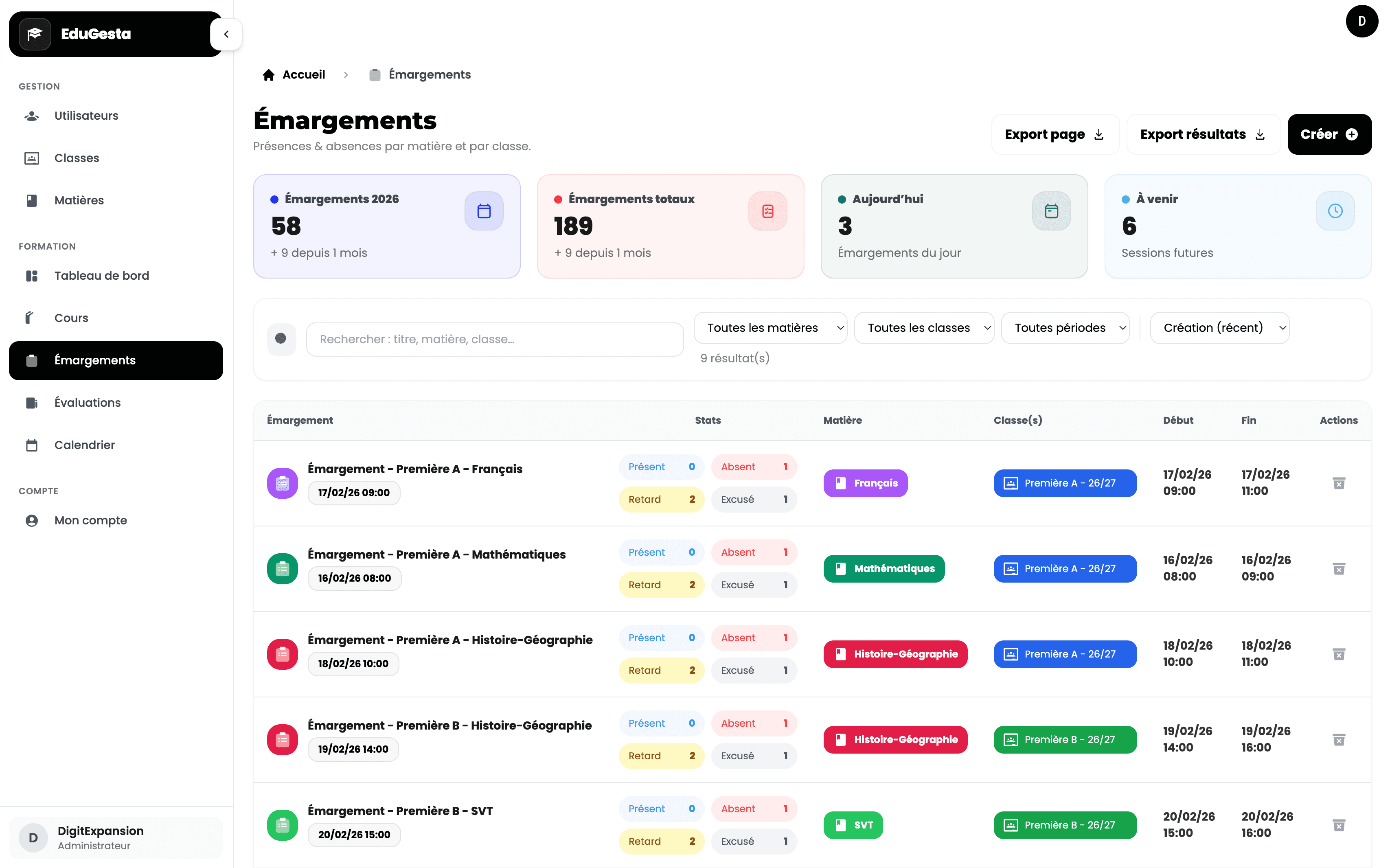1390x868 pixels.
Task: Open the Création (récent) sort dropdown
Action: click(1219, 328)
